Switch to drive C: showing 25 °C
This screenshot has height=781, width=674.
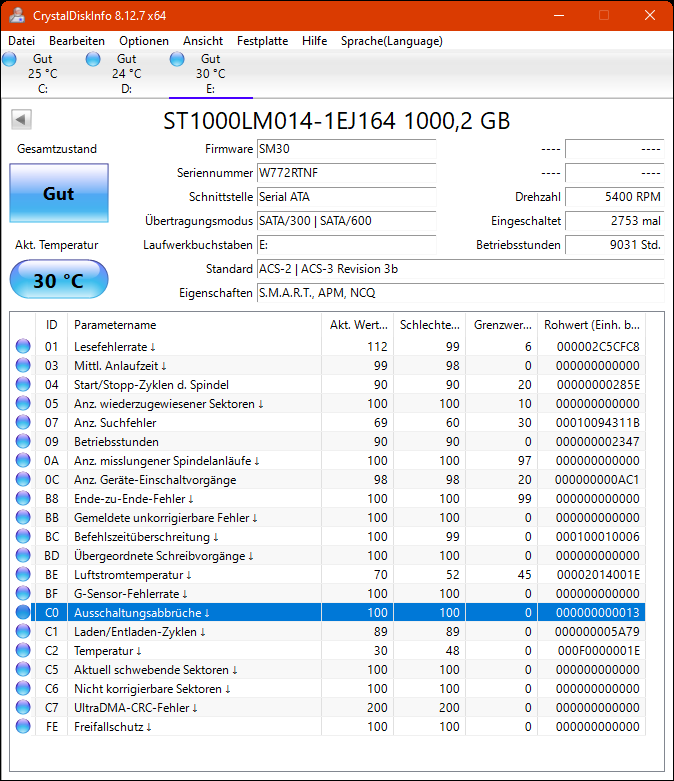point(43,74)
